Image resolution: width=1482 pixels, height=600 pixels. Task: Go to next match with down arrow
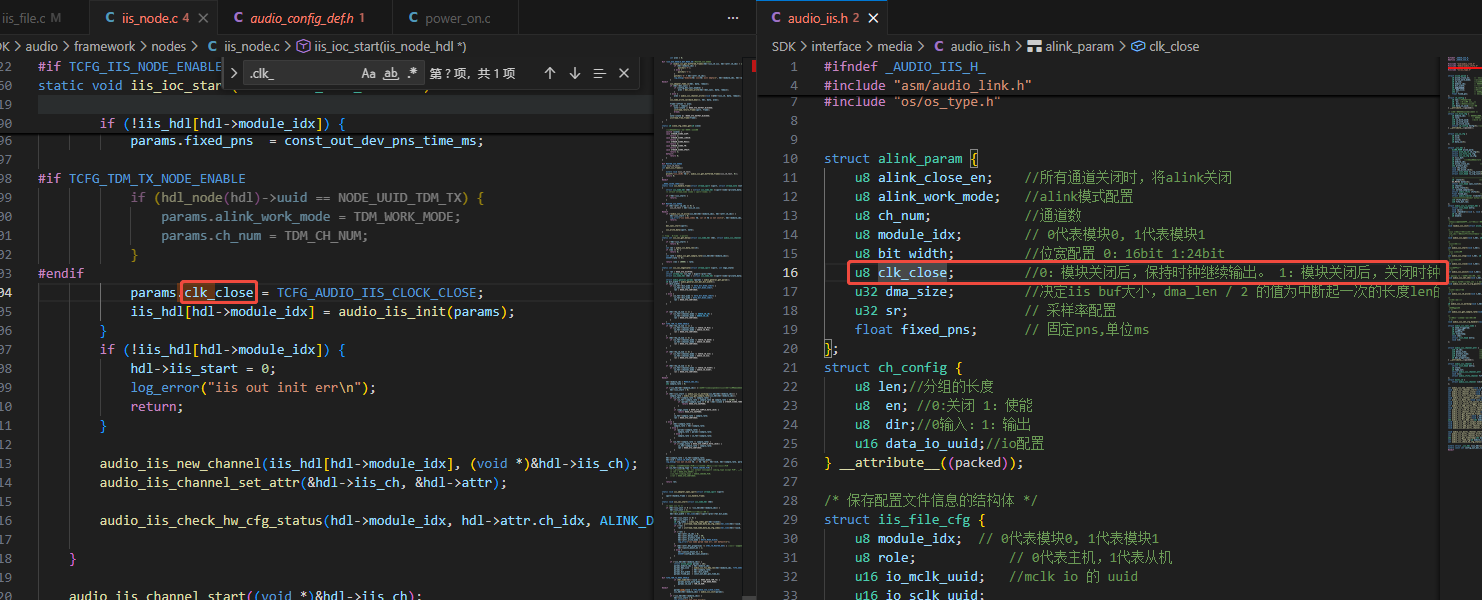point(574,73)
